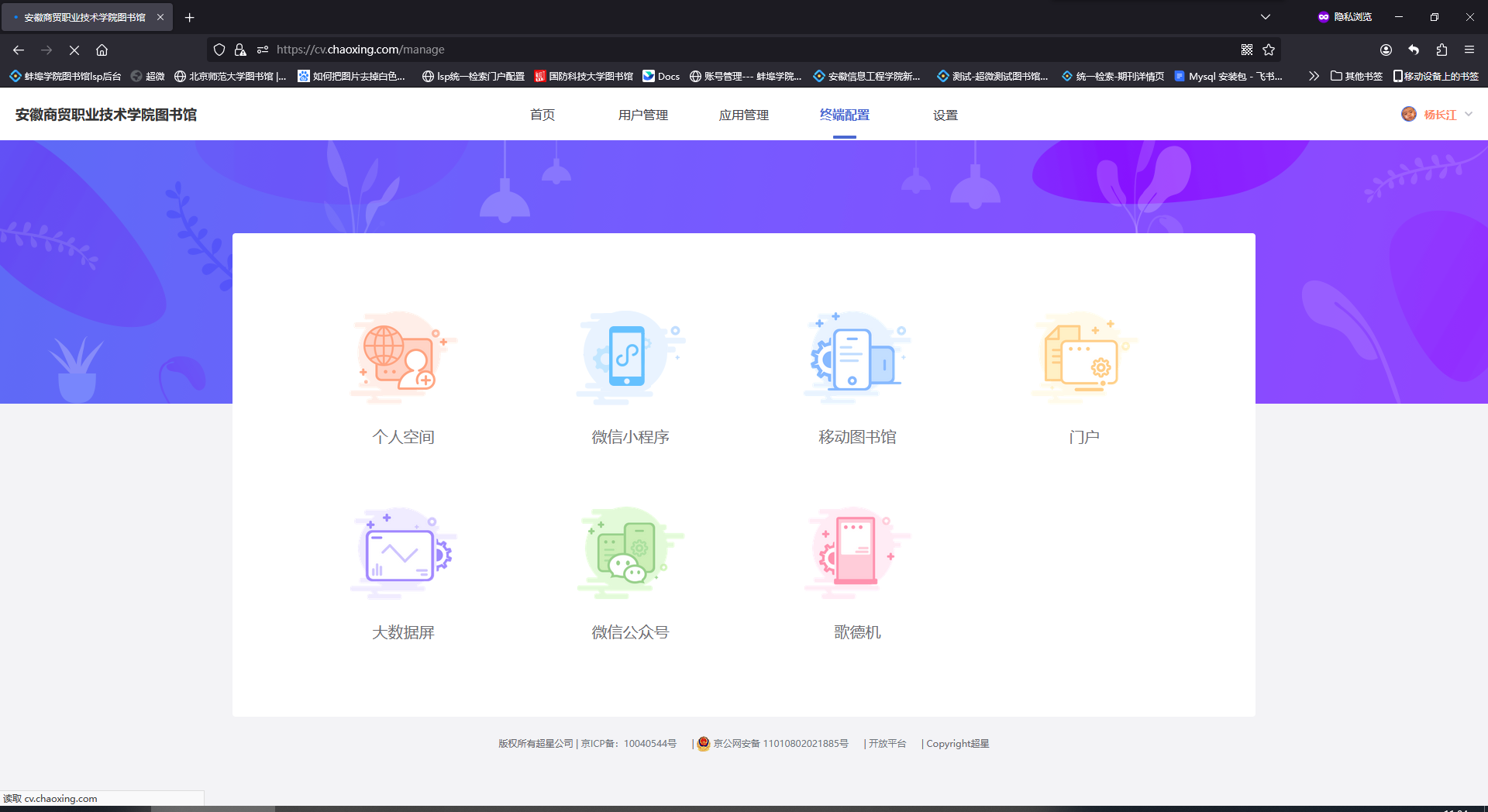Viewport: 1488px width, 812px height.
Task: Open the 微信小程序 mini-program icon
Action: coord(630,358)
